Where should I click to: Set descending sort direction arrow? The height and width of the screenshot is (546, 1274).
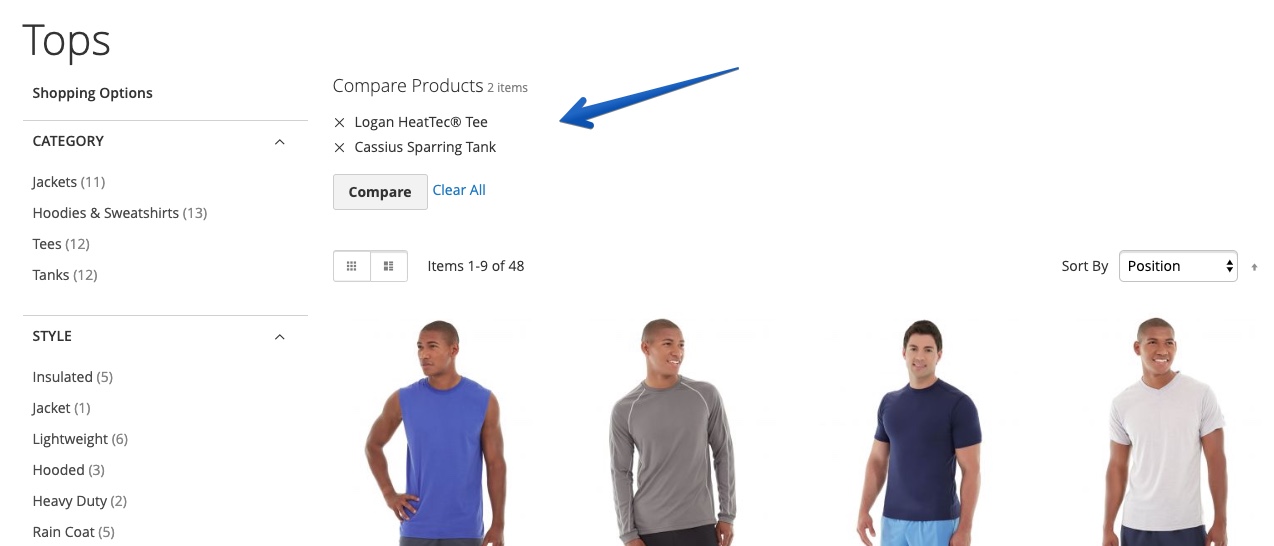coord(1254,267)
